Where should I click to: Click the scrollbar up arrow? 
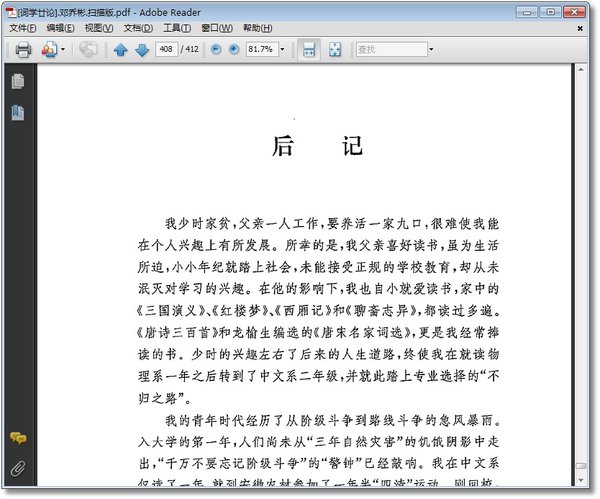click(x=581, y=70)
